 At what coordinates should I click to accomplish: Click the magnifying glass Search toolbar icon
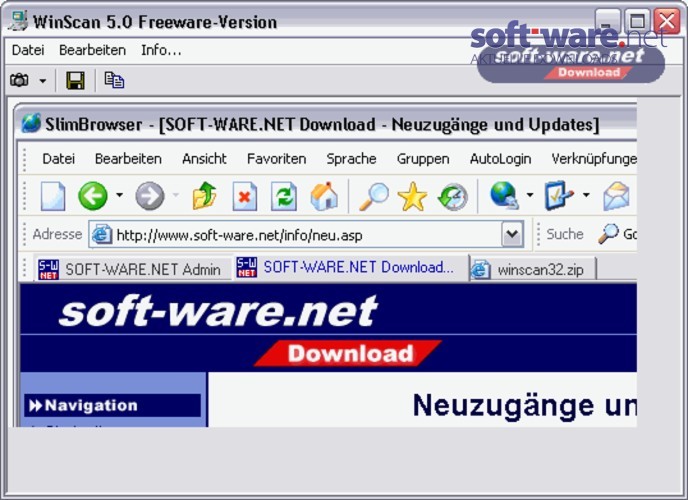[373, 196]
